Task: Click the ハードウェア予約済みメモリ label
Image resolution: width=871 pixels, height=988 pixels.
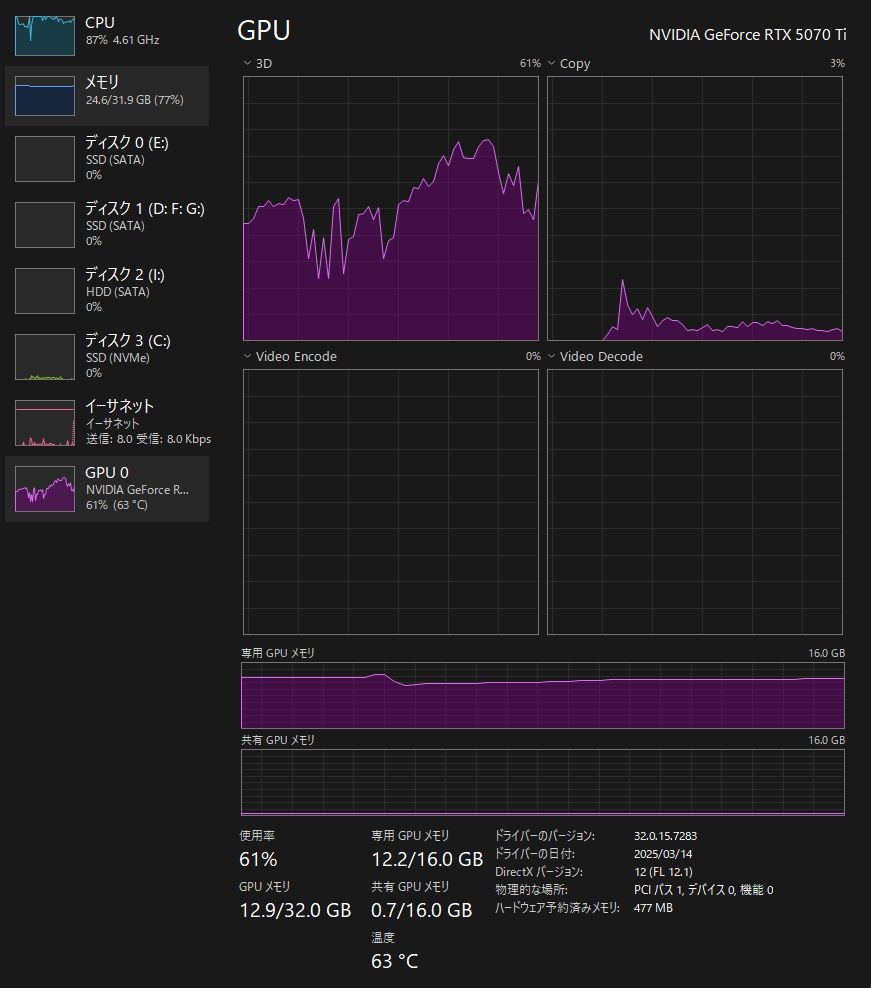Action: [x=557, y=908]
